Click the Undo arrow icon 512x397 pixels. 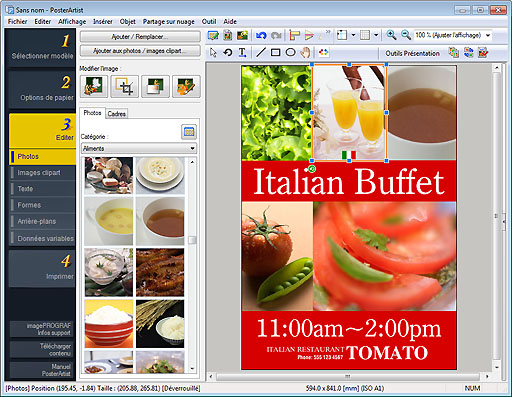pyautogui.click(x=261, y=35)
